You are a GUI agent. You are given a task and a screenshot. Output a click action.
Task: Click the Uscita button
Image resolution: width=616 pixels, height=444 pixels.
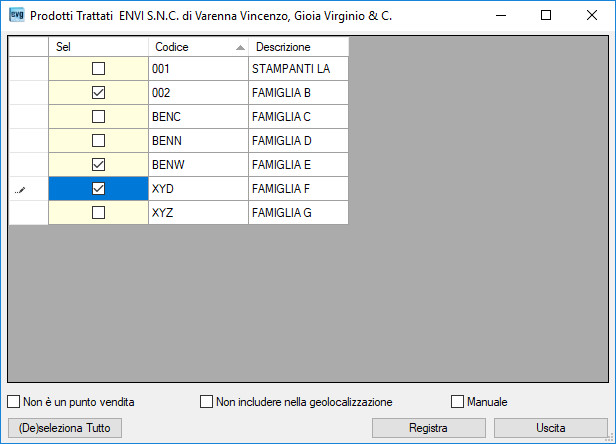coord(551,428)
